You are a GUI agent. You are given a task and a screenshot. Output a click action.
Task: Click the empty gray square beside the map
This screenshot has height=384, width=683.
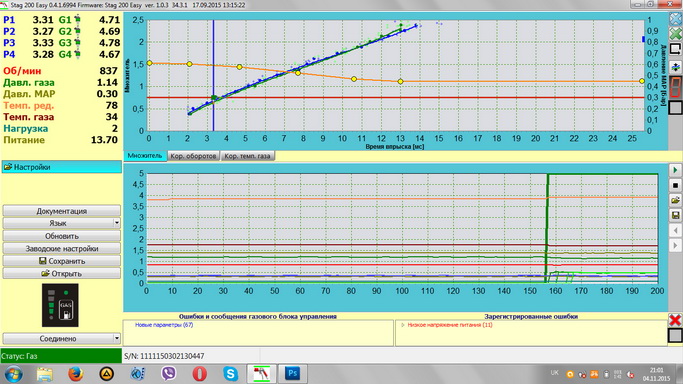675,107
